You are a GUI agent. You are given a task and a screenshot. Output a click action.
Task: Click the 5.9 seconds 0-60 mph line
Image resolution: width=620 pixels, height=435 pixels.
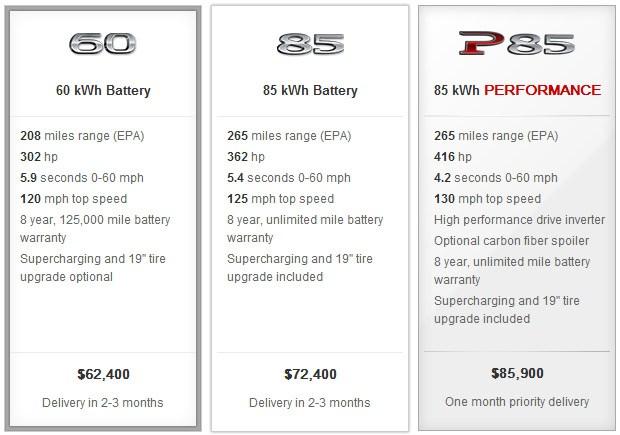click(x=82, y=178)
